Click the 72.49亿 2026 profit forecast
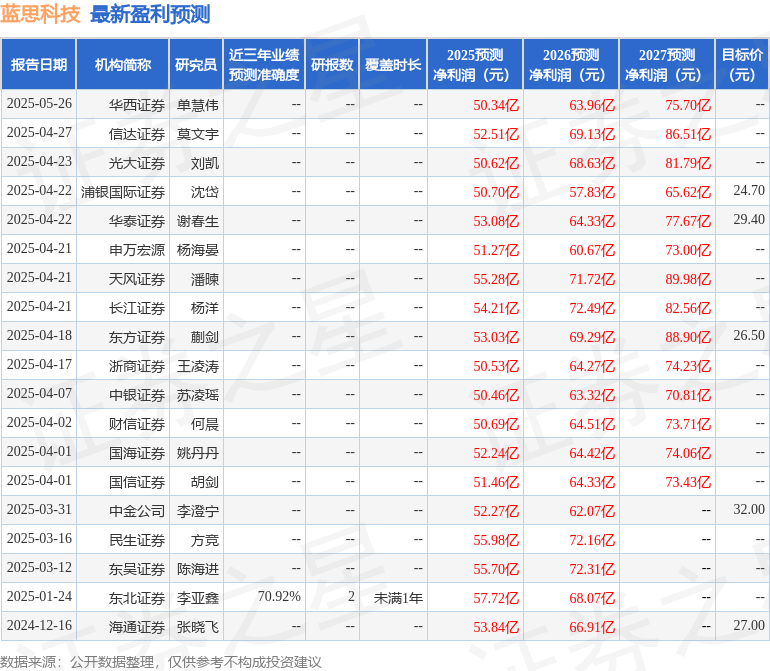The height and width of the screenshot is (671, 770). click(x=592, y=308)
